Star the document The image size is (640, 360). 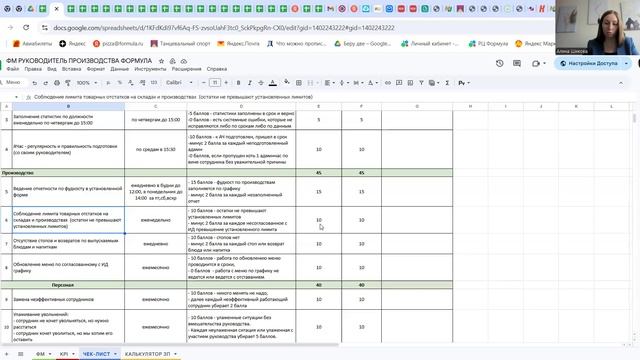[161, 61]
